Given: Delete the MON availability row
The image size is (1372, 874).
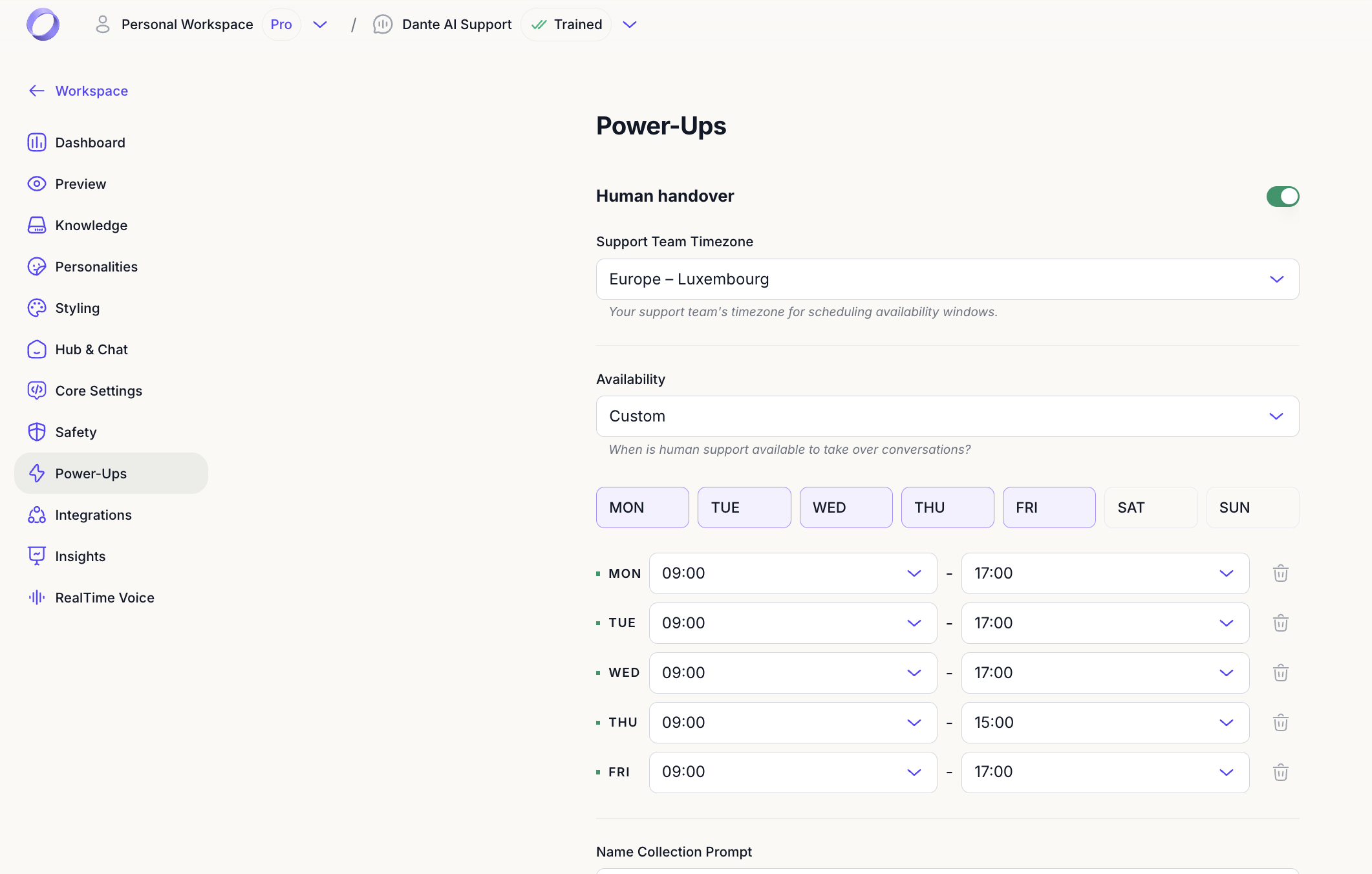Looking at the screenshot, I should pyautogui.click(x=1281, y=573).
